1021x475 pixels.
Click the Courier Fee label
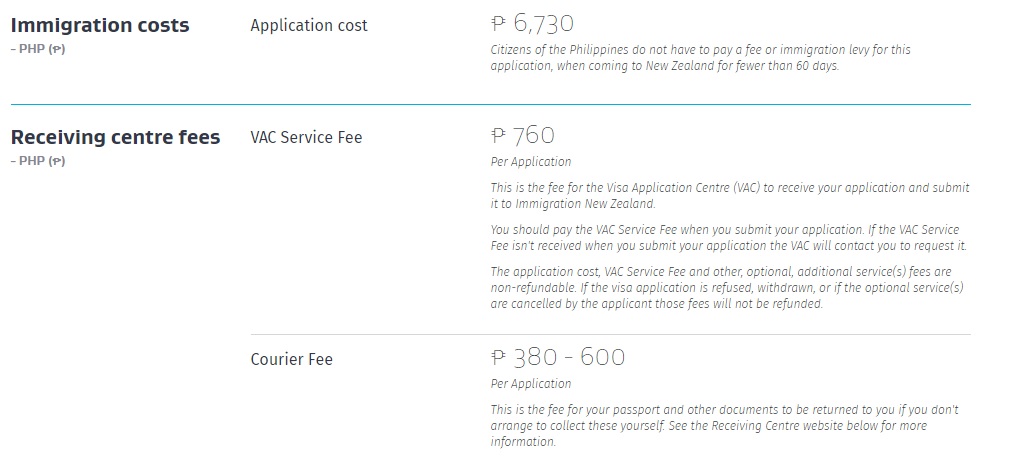point(292,359)
